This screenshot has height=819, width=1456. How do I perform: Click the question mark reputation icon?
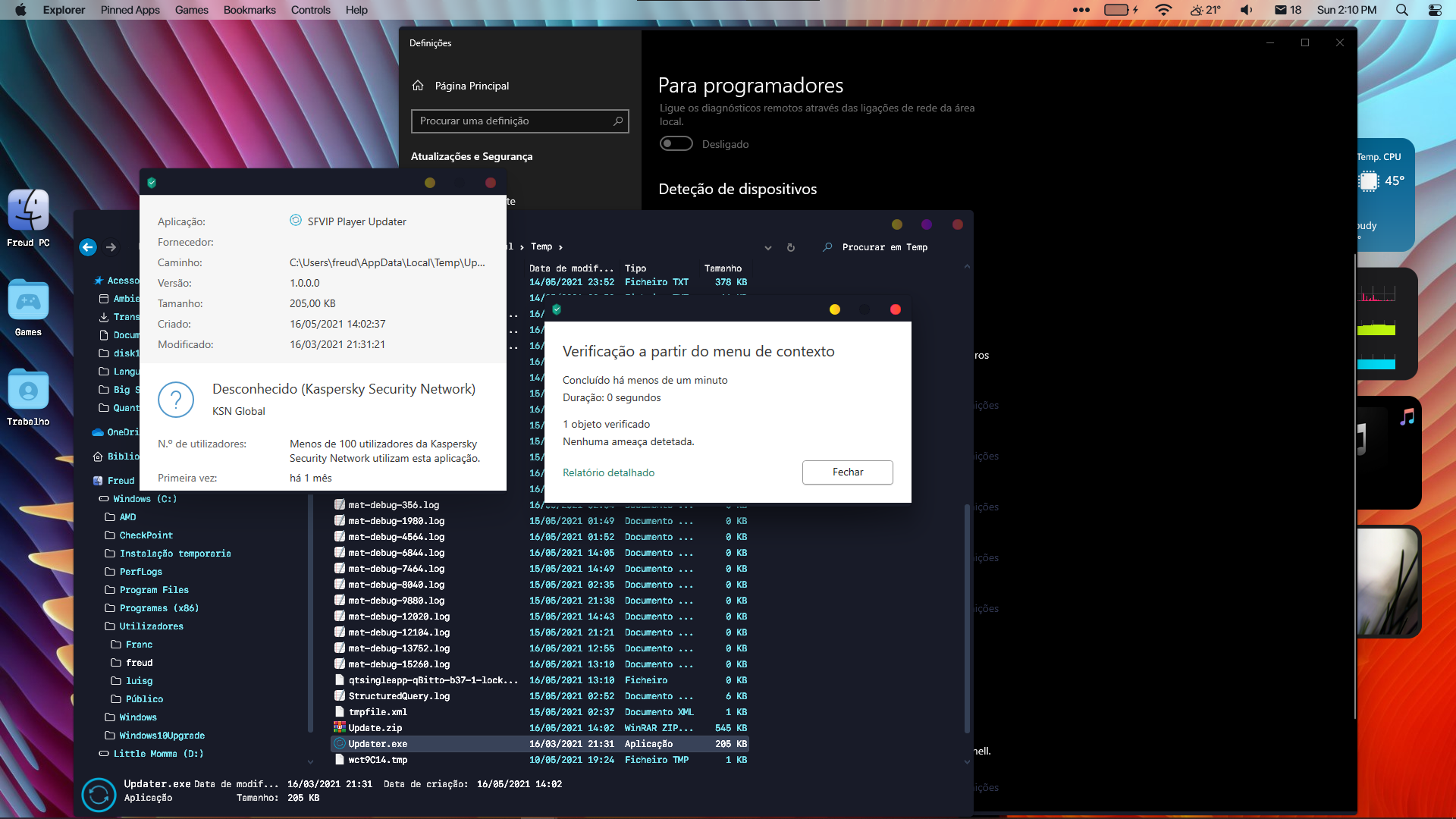click(176, 399)
